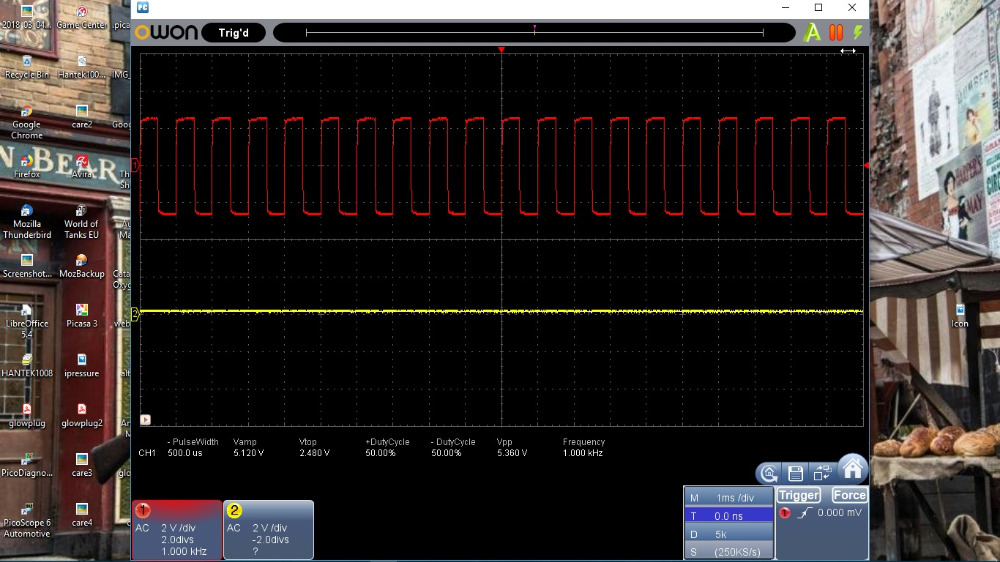Toggle channel 1 red panel
This screenshot has width=1000, height=562.
176,530
